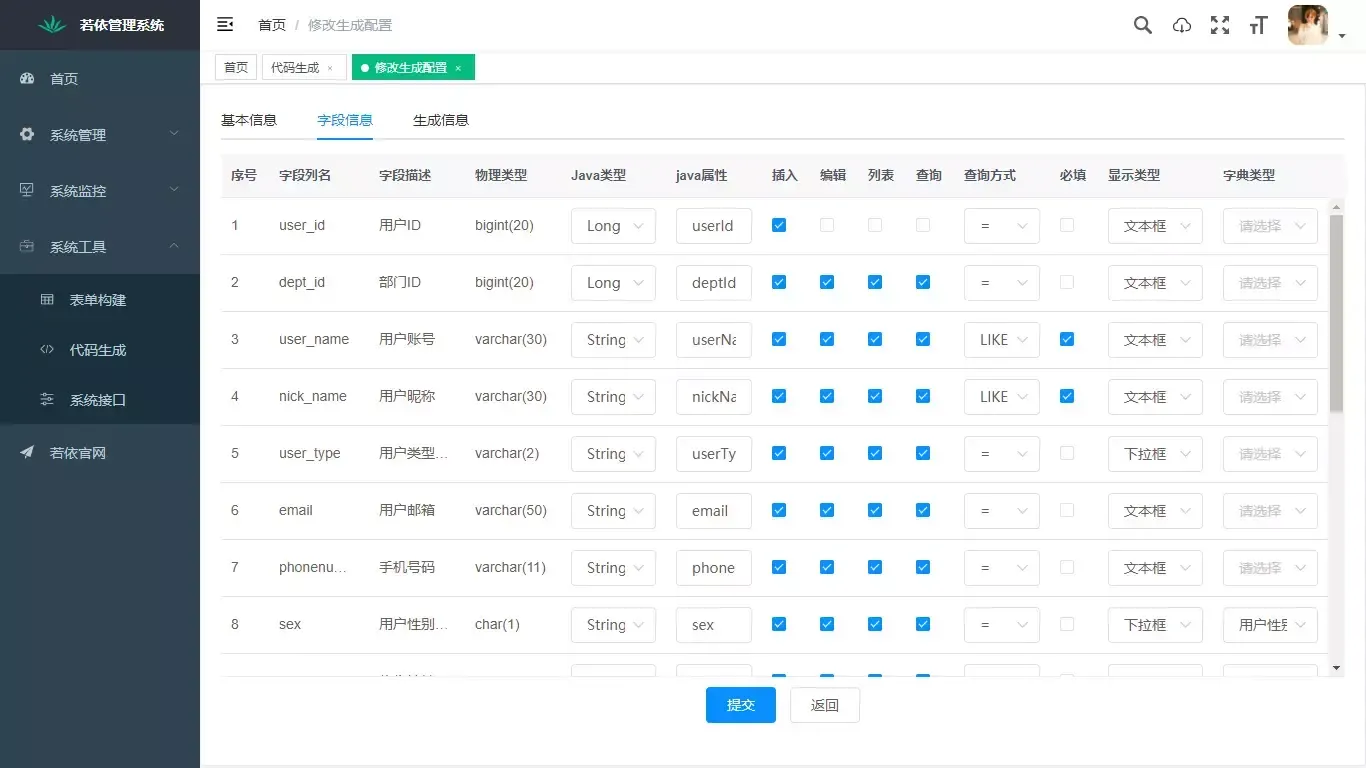Image resolution: width=1366 pixels, height=768 pixels.
Task: Toggle fullscreen with the expand icon
Action: [x=1220, y=25]
